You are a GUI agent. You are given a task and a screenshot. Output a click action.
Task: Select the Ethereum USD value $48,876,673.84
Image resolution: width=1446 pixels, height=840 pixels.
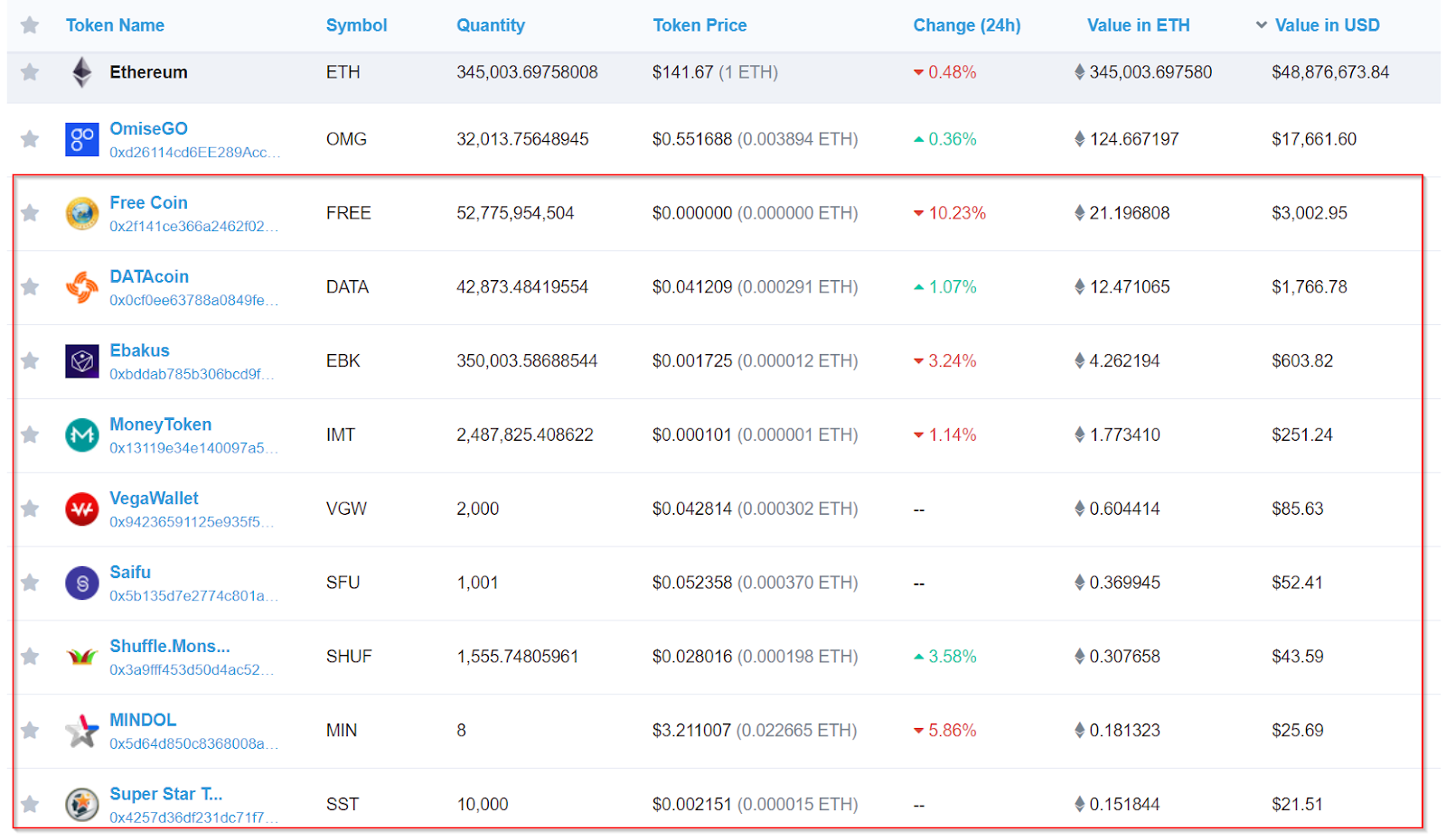[x=1330, y=72]
